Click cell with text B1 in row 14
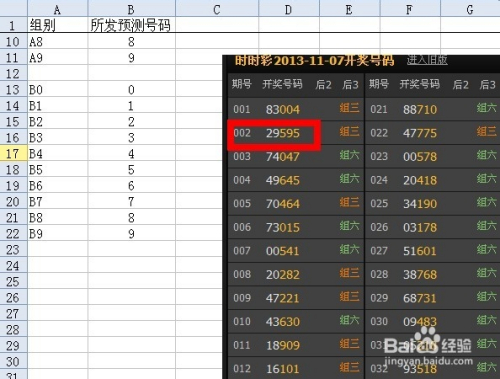This screenshot has height=379, width=500. point(58,106)
